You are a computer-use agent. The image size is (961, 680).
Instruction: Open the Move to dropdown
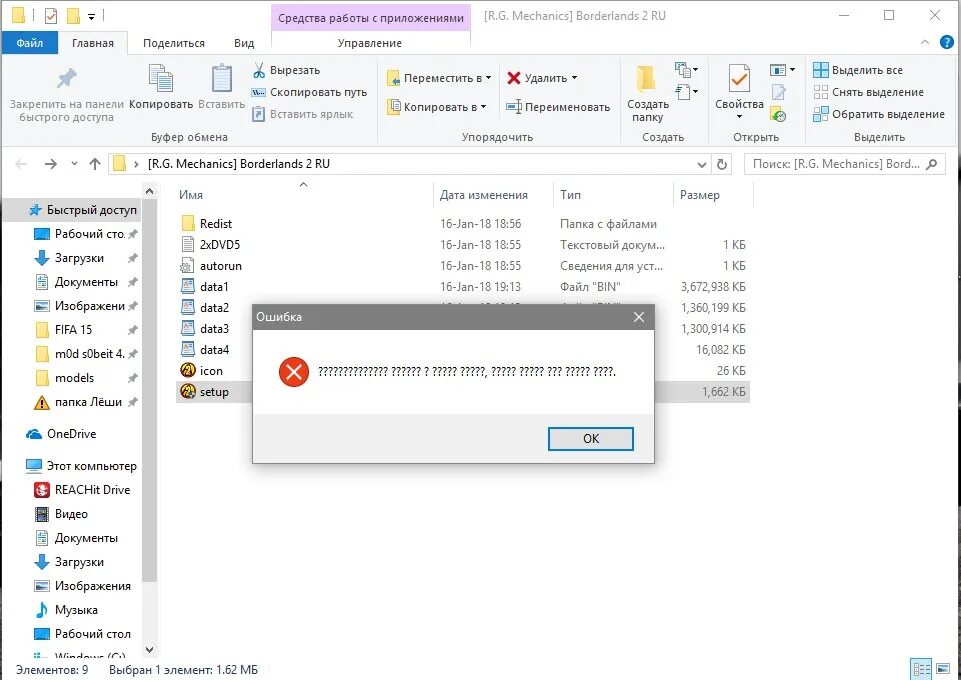click(439, 78)
